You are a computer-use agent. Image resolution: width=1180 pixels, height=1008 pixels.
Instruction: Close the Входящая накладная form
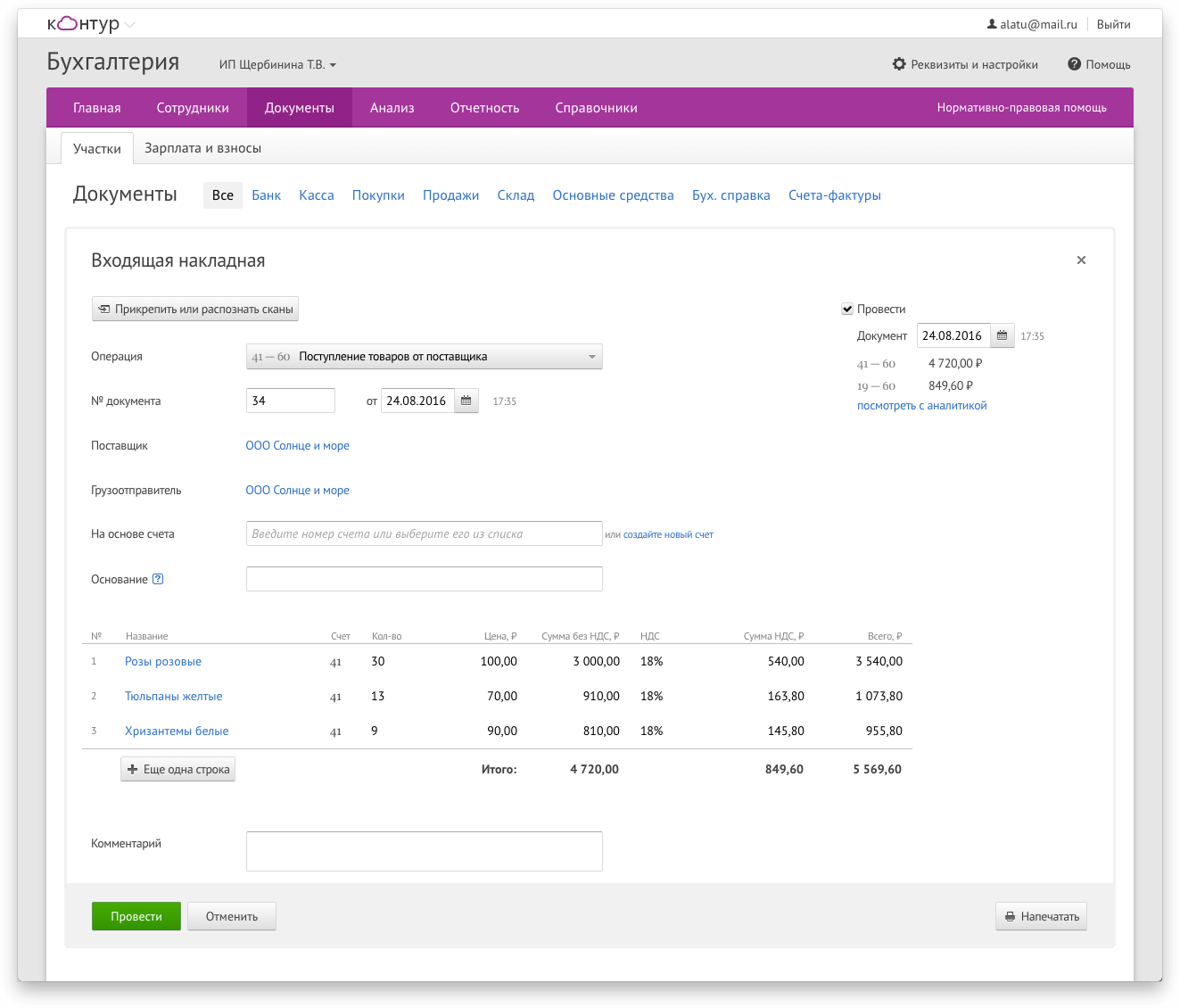click(1081, 260)
